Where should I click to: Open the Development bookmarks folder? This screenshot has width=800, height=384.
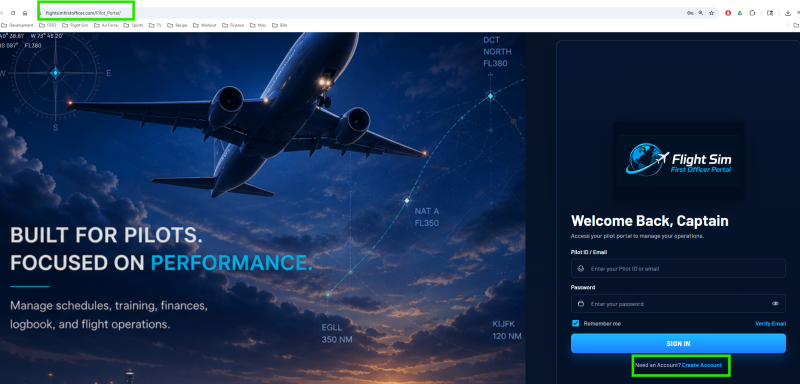(x=18, y=25)
